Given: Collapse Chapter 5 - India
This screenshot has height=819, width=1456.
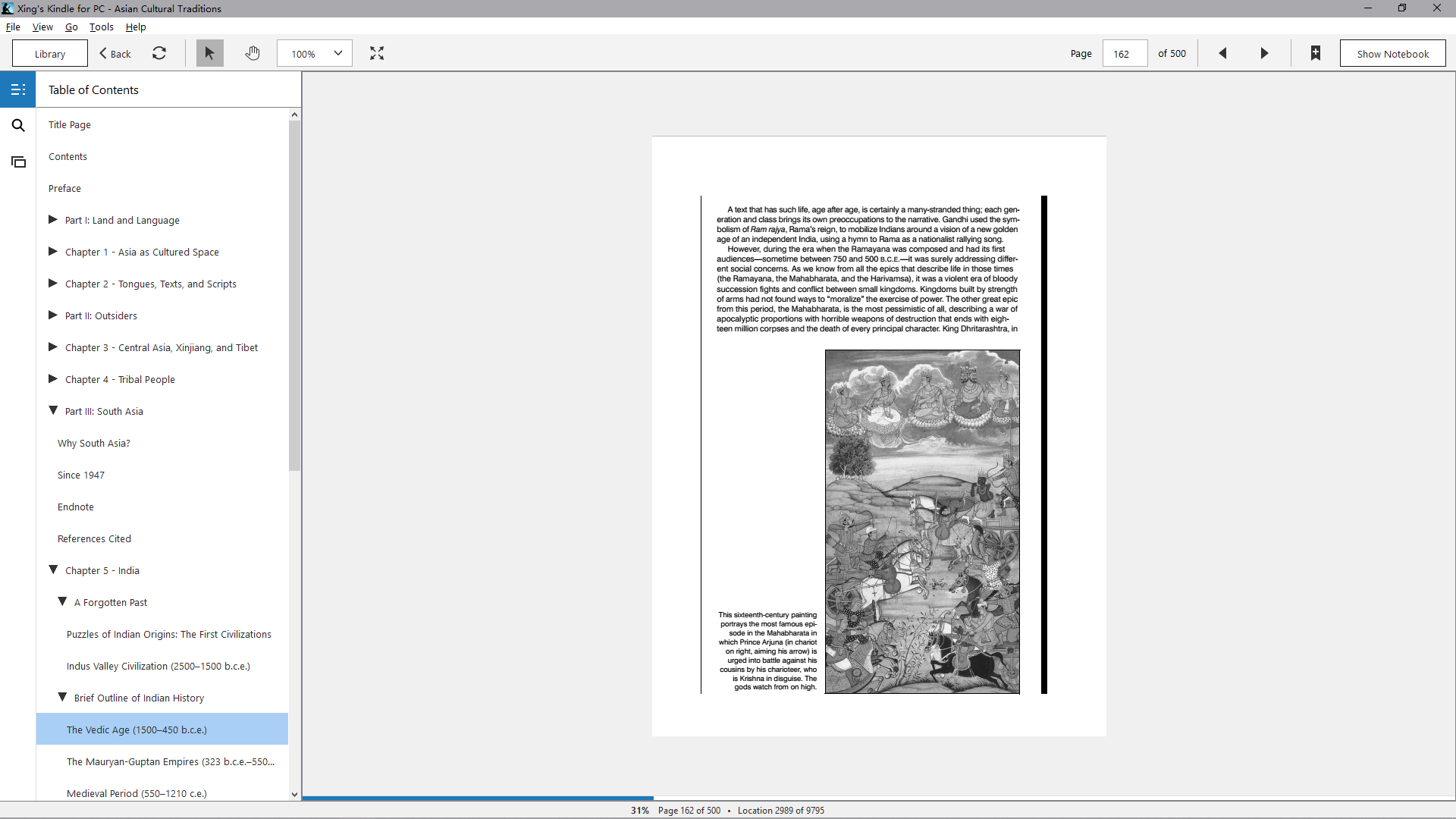Looking at the screenshot, I should tap(53, 570).
